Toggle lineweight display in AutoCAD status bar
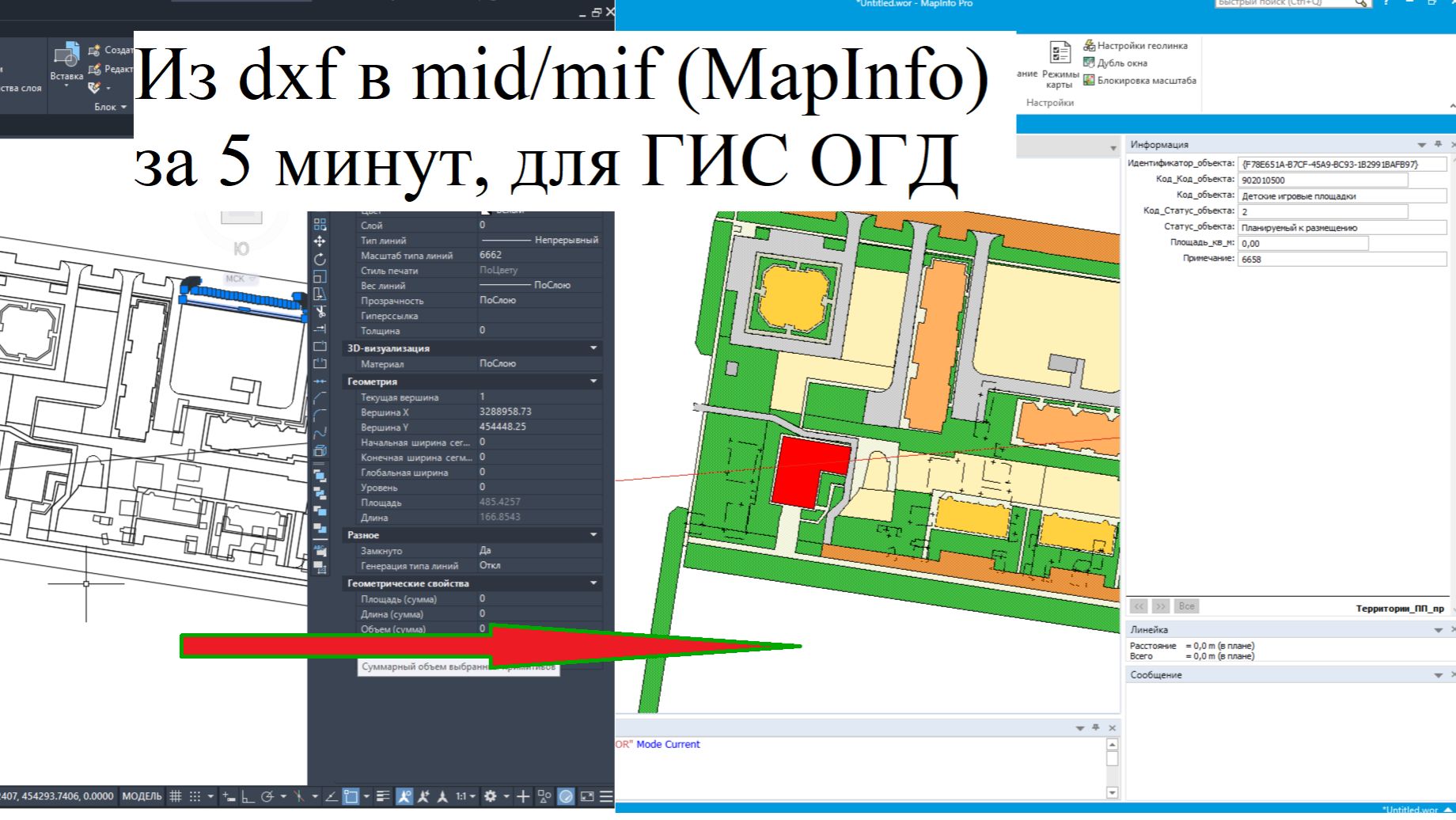The image size is (1456, 820). [383, 796]
